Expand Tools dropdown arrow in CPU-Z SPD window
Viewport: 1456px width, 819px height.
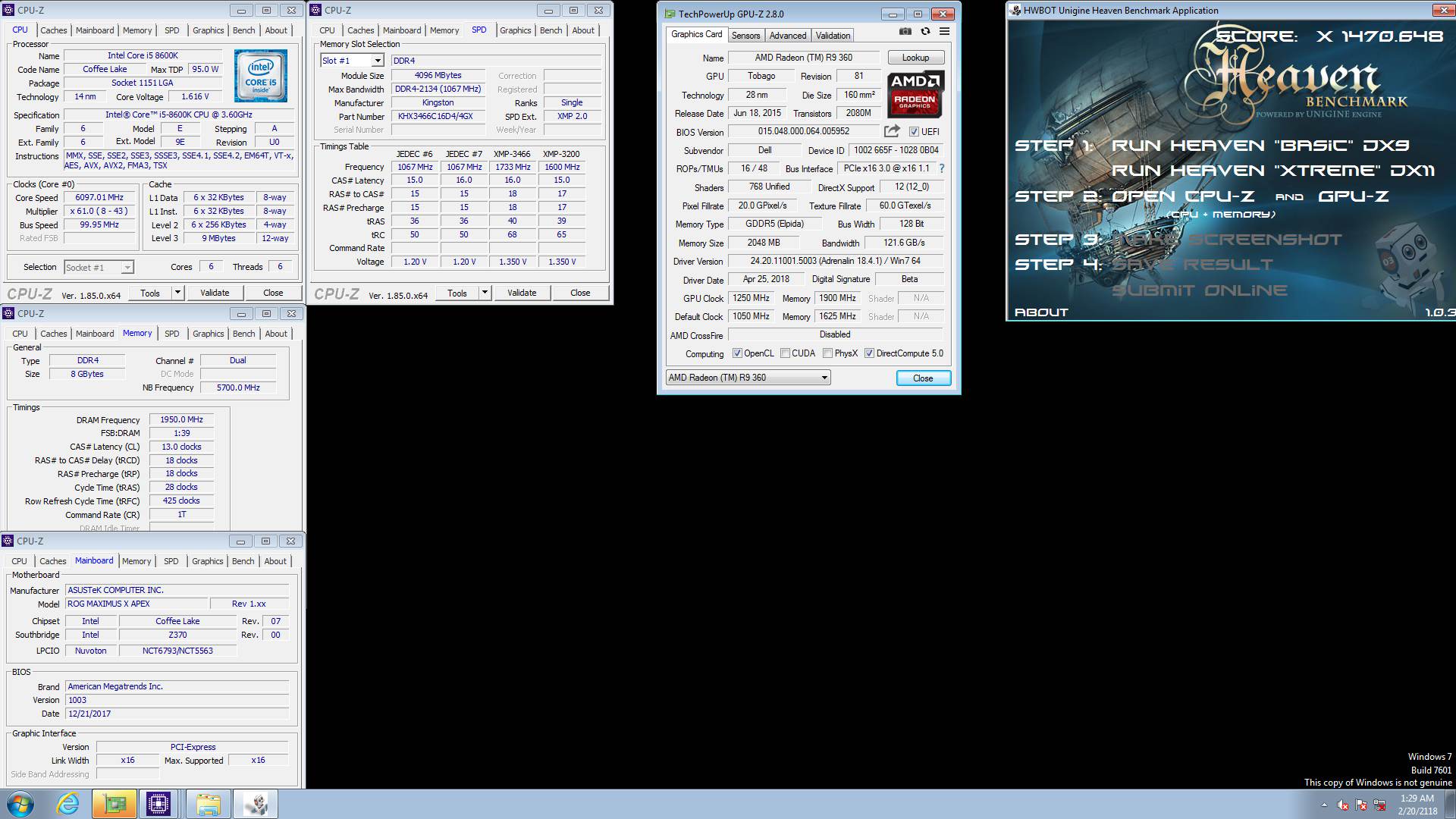(485, 293)
